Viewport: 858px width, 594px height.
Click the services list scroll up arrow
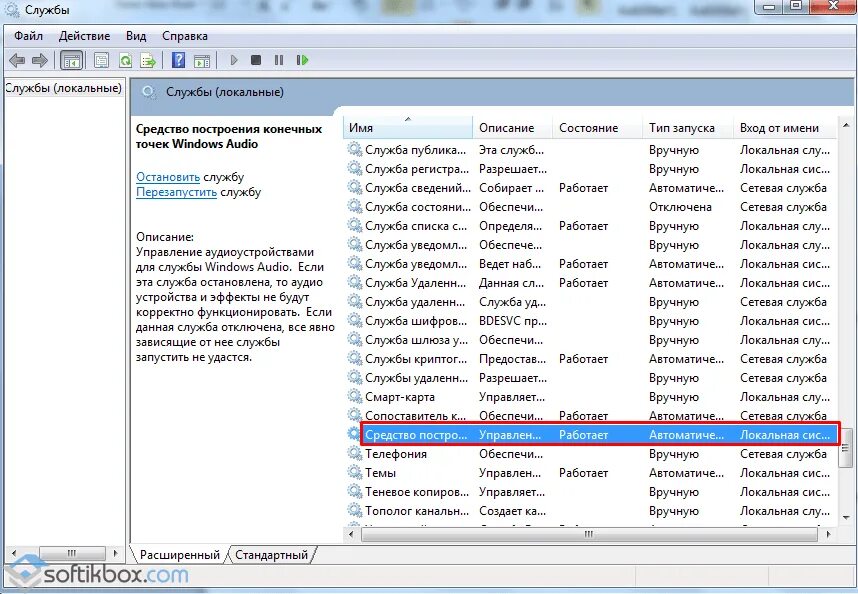(x=846, y=125)
